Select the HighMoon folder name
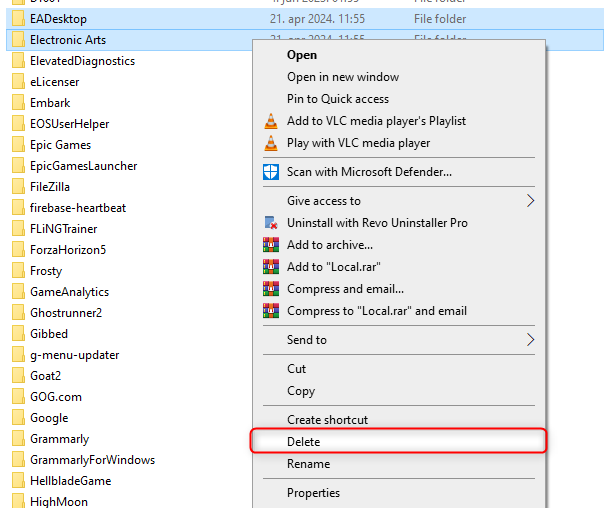Screen dimensions: 615x508 click(x=59, y=502)
